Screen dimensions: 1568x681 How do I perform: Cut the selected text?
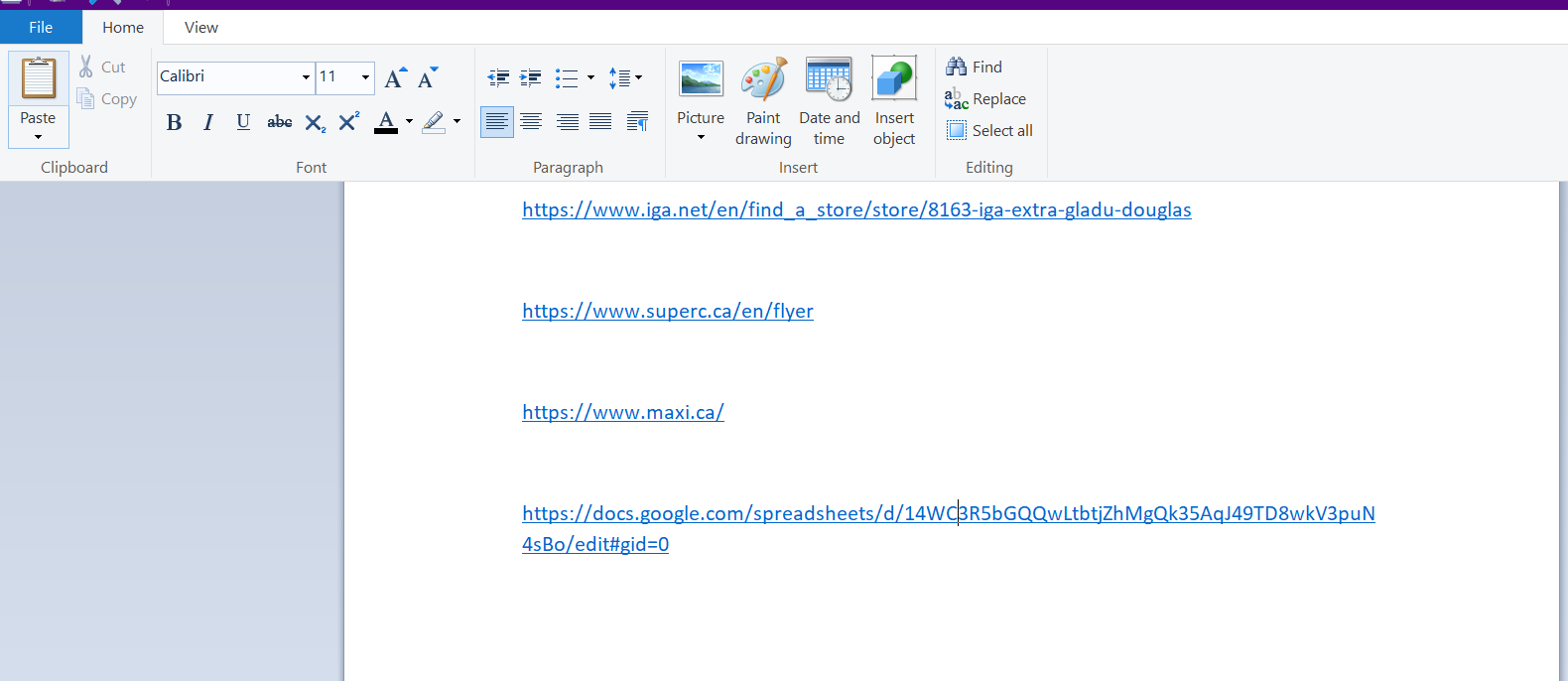pos(103,68)
